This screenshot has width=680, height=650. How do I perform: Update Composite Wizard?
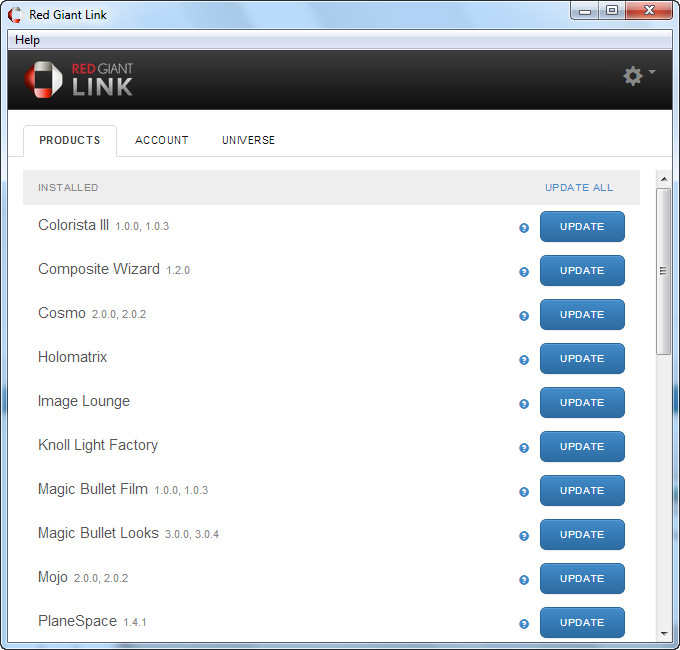point(582,271)
